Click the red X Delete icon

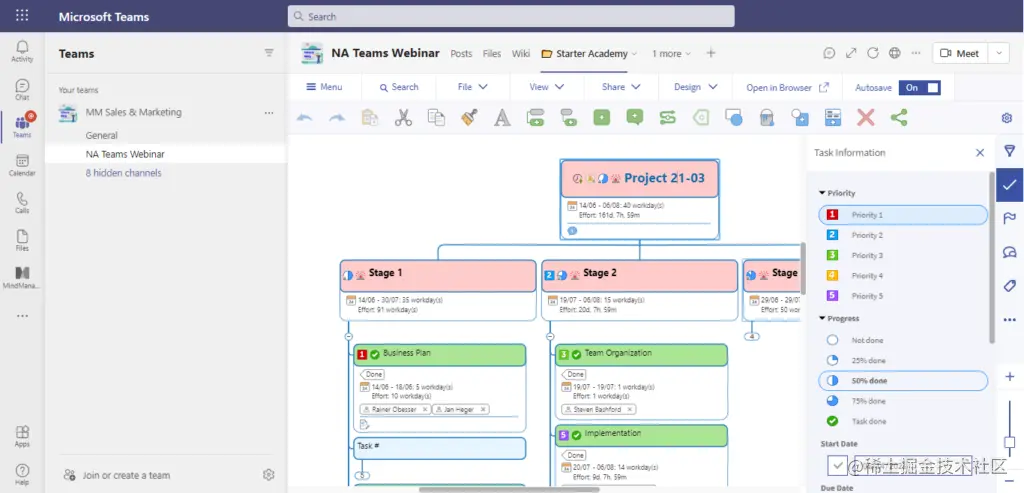pos(865,118)
